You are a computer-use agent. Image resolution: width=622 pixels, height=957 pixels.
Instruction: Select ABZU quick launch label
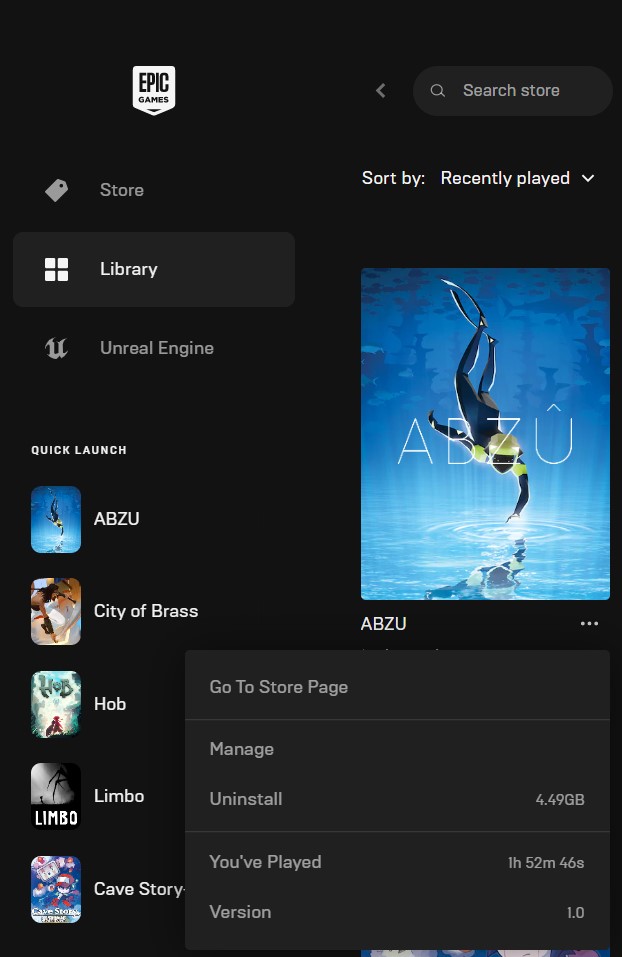coord(117,519)
